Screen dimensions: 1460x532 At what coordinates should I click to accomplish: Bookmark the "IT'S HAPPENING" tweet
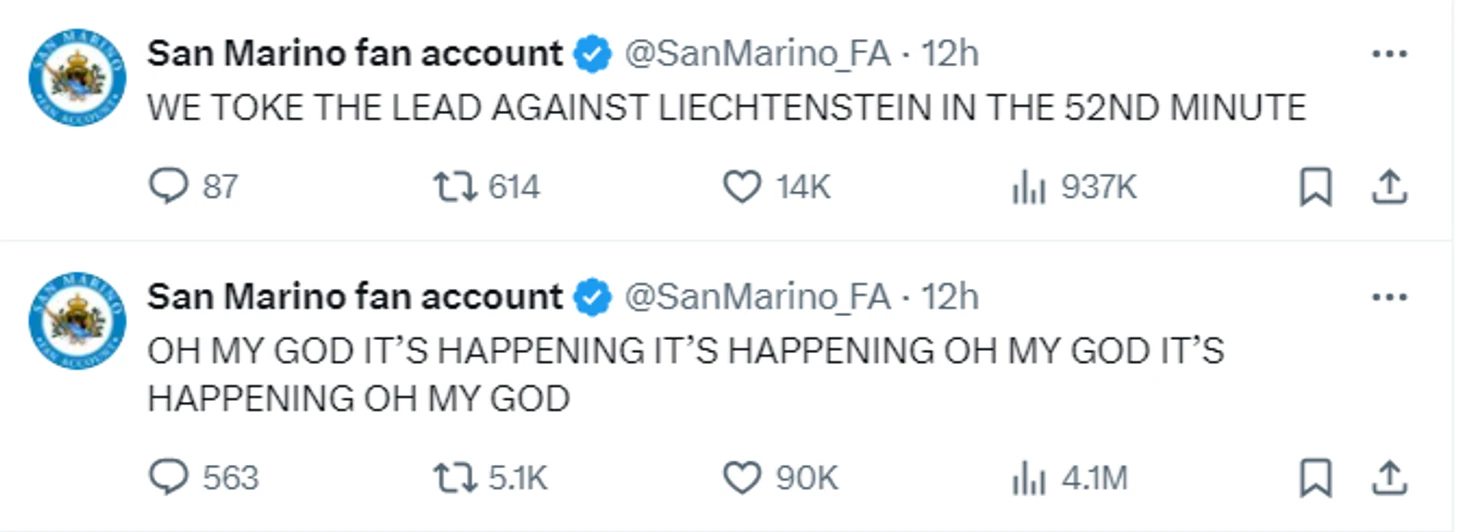[1315, 478]
